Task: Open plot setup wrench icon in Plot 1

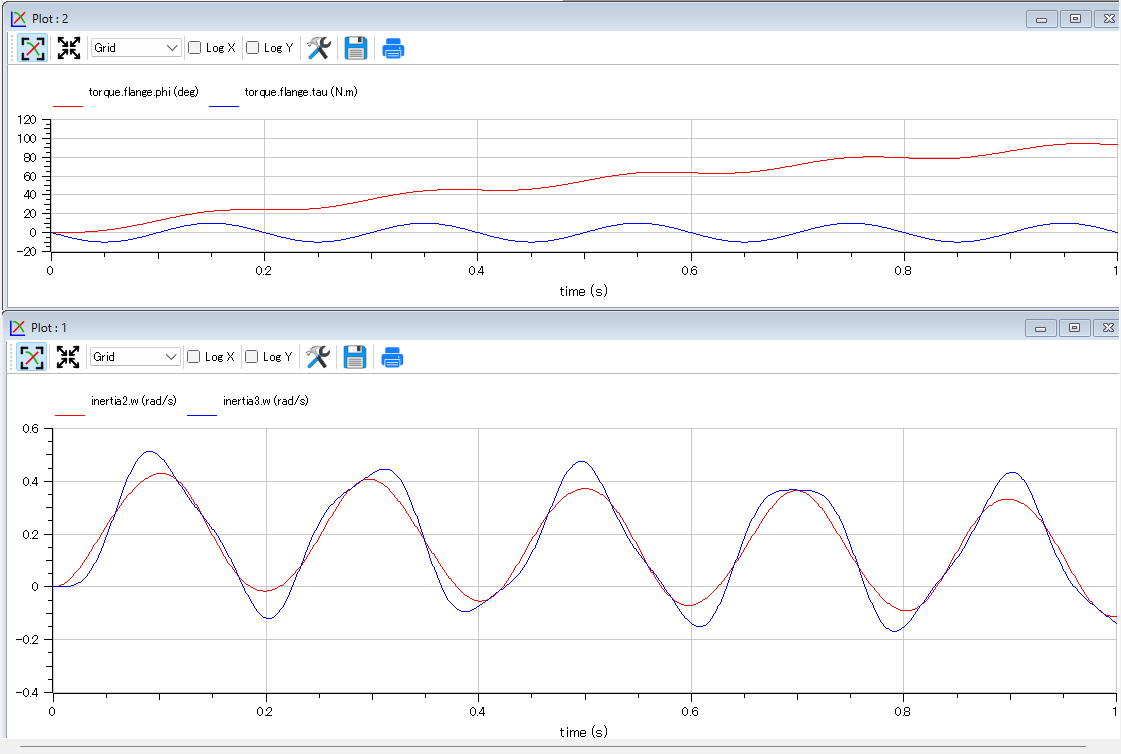Action: tap(318, 357)
